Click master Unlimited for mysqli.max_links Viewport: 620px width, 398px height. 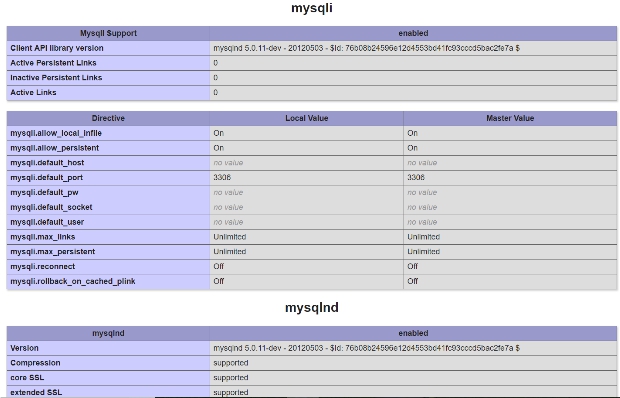[423, 237]
